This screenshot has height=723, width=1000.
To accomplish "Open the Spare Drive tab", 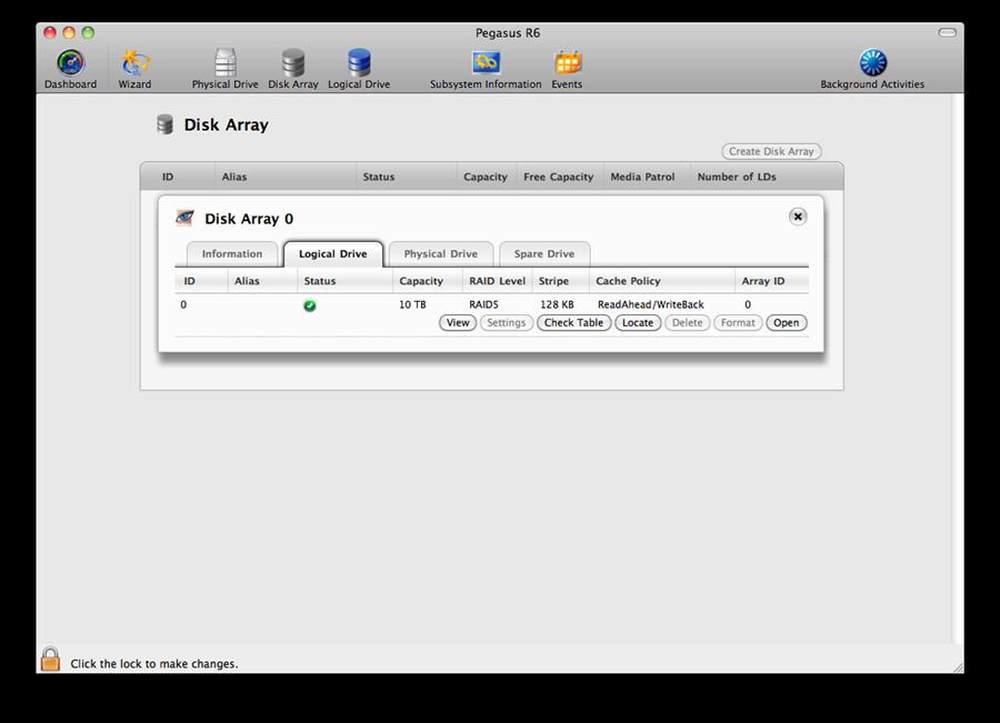I will 544,254.
